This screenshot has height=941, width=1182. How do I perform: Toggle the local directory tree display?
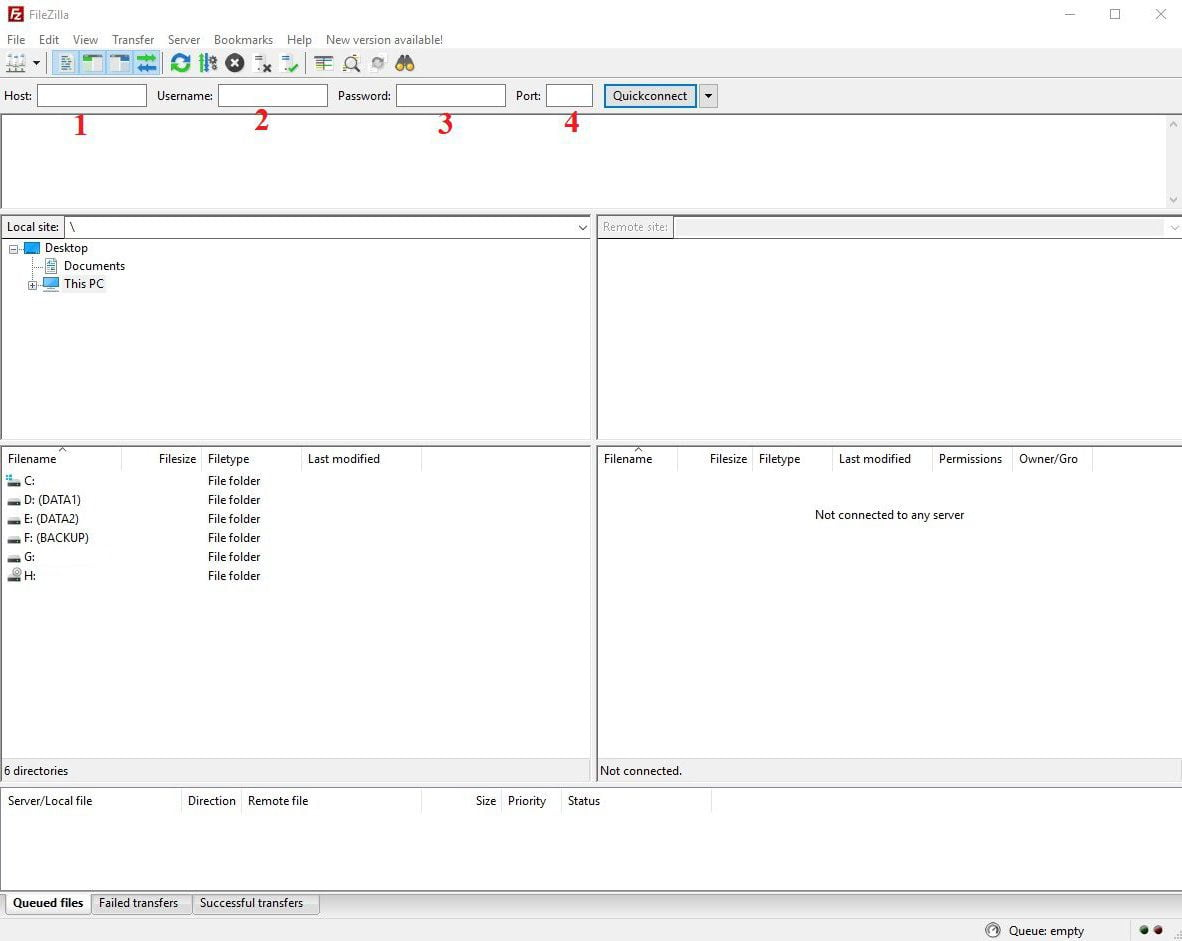(93, 63)
